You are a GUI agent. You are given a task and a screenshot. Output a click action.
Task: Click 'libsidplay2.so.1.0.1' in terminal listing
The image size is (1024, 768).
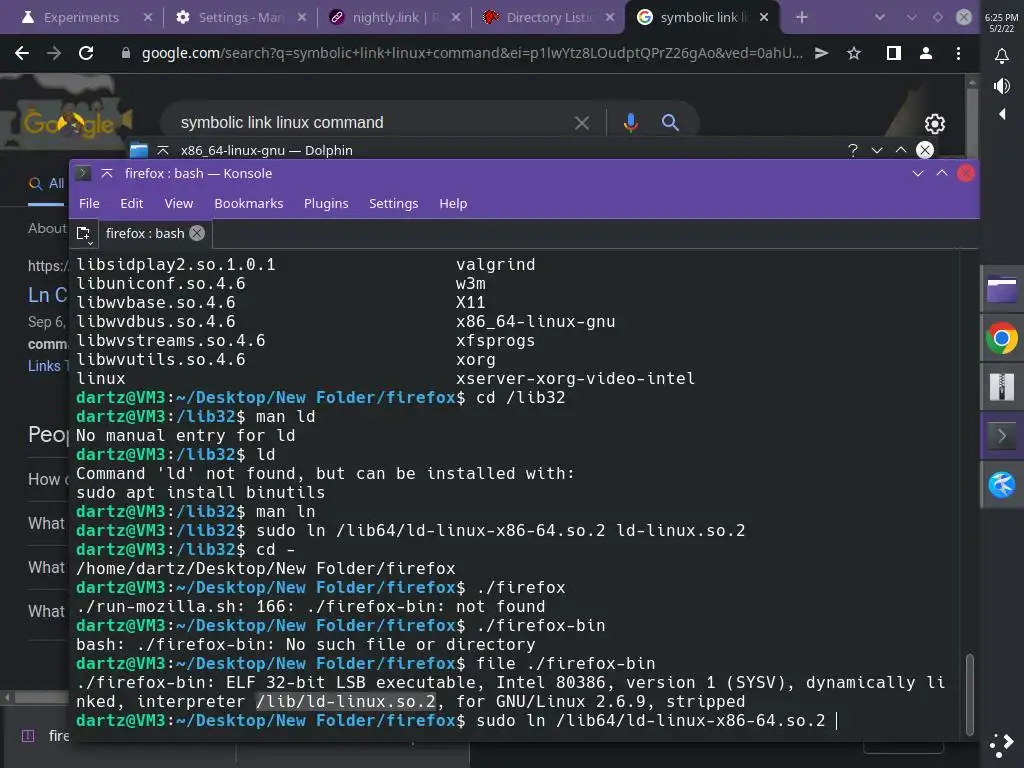[176, 264]
